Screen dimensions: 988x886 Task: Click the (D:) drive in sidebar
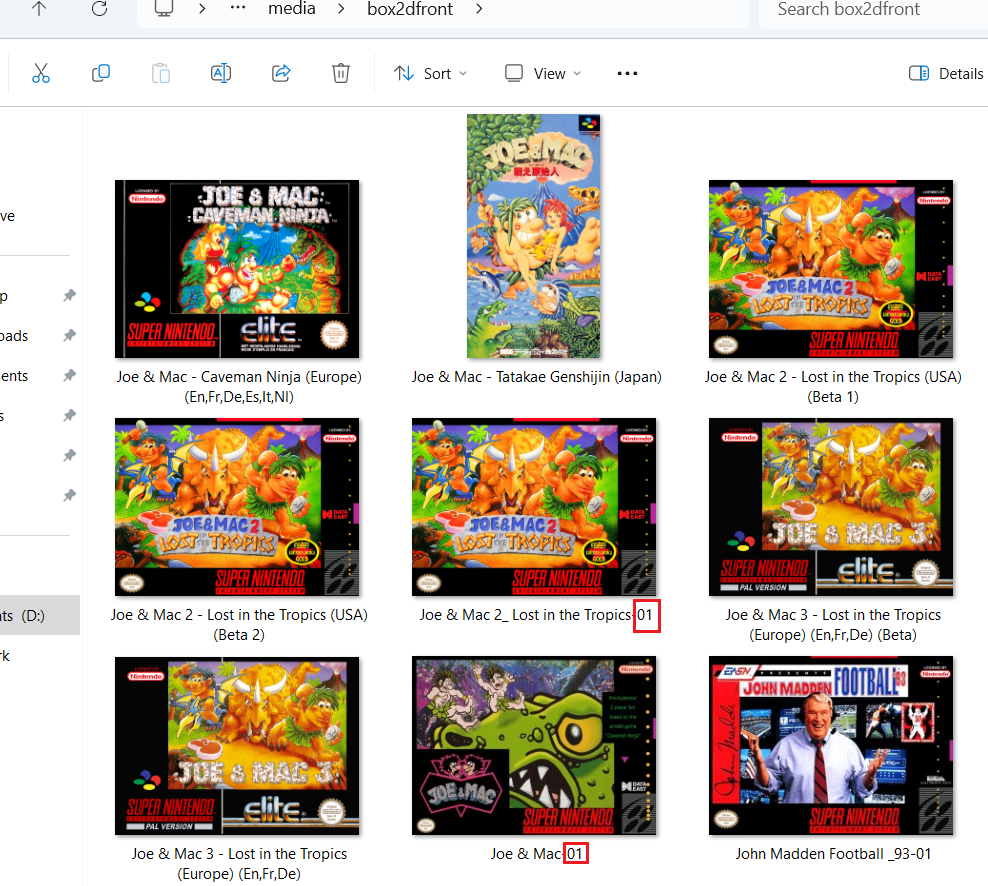click(x=39, y=616)
